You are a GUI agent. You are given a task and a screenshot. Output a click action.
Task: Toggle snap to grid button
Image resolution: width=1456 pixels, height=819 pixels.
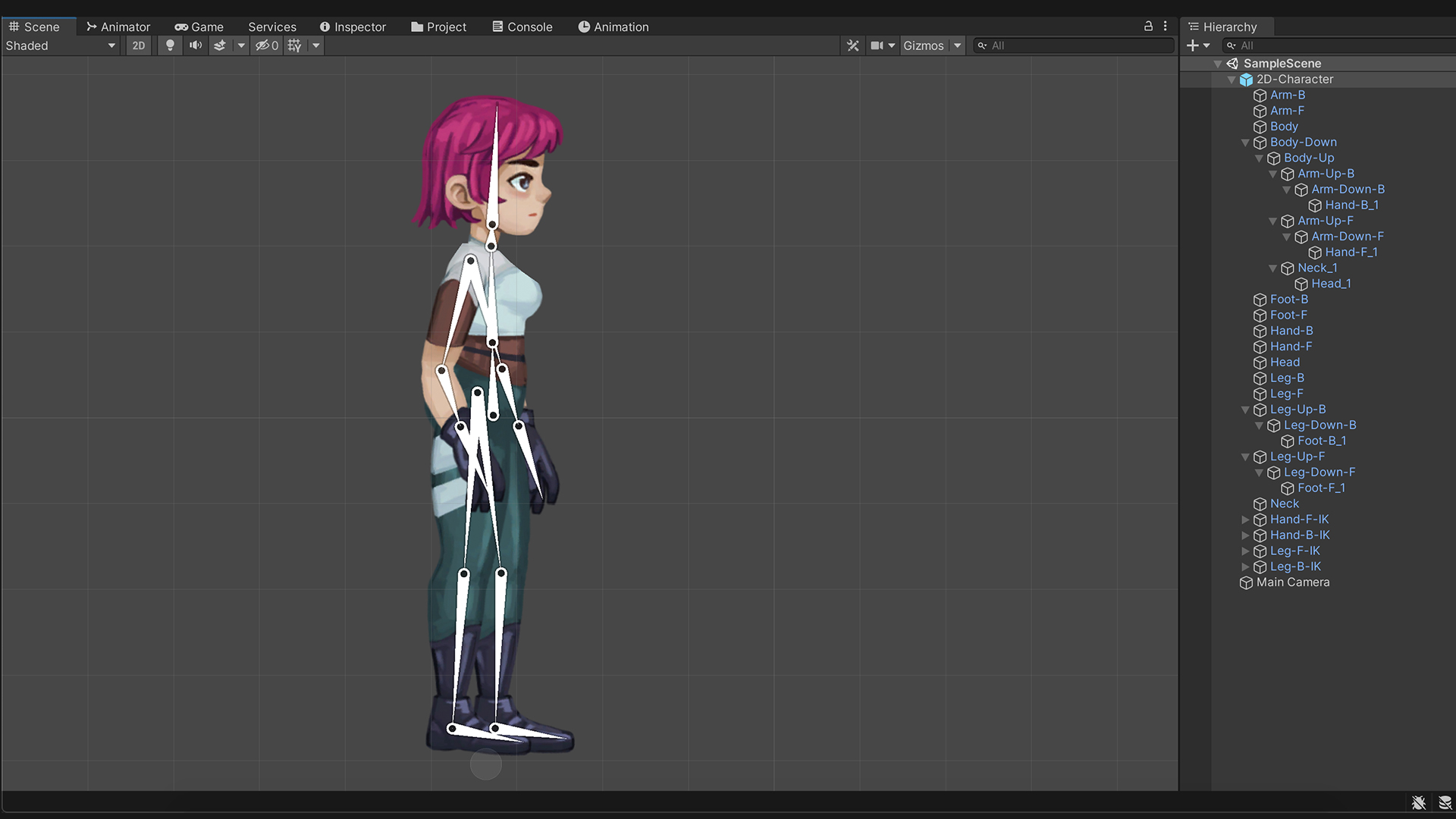pos(295,45)
